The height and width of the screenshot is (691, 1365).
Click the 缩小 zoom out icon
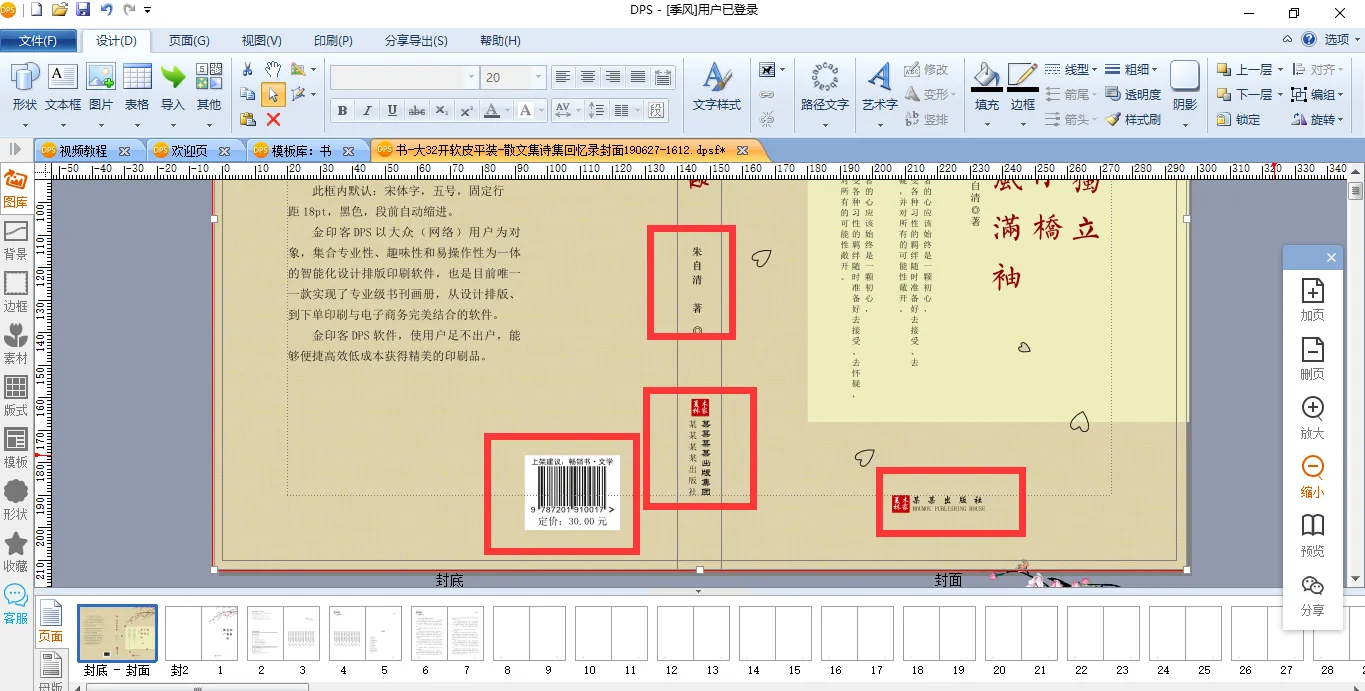(x=1312, y=476)
